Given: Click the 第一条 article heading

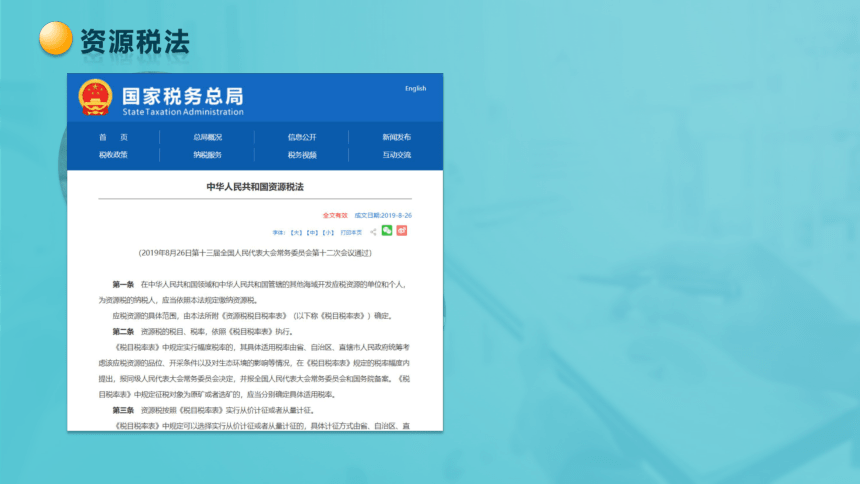Looking at the screenshot, I should pos(123,284).
